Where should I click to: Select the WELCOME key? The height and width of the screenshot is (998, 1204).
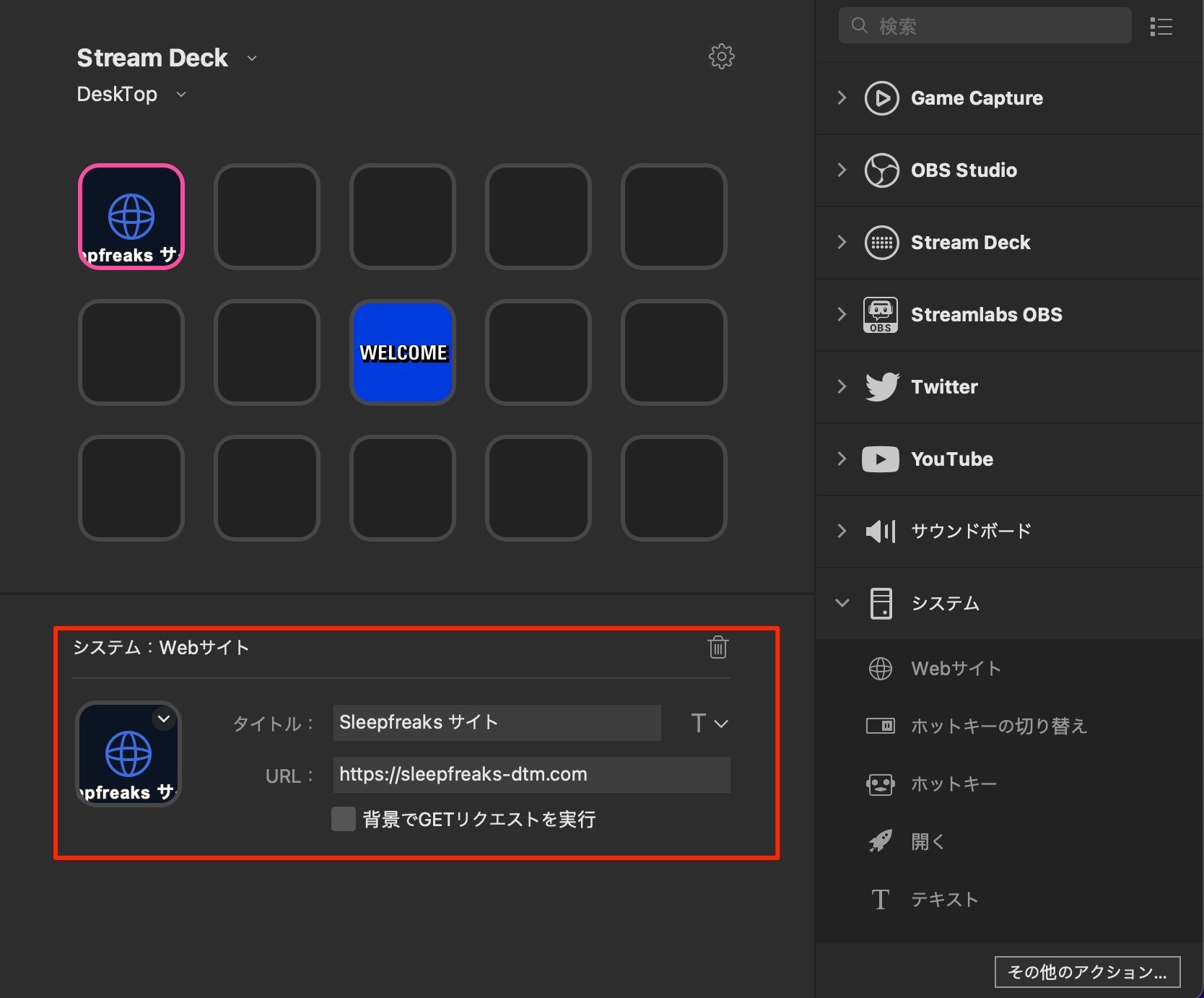(x=403, y=352)
